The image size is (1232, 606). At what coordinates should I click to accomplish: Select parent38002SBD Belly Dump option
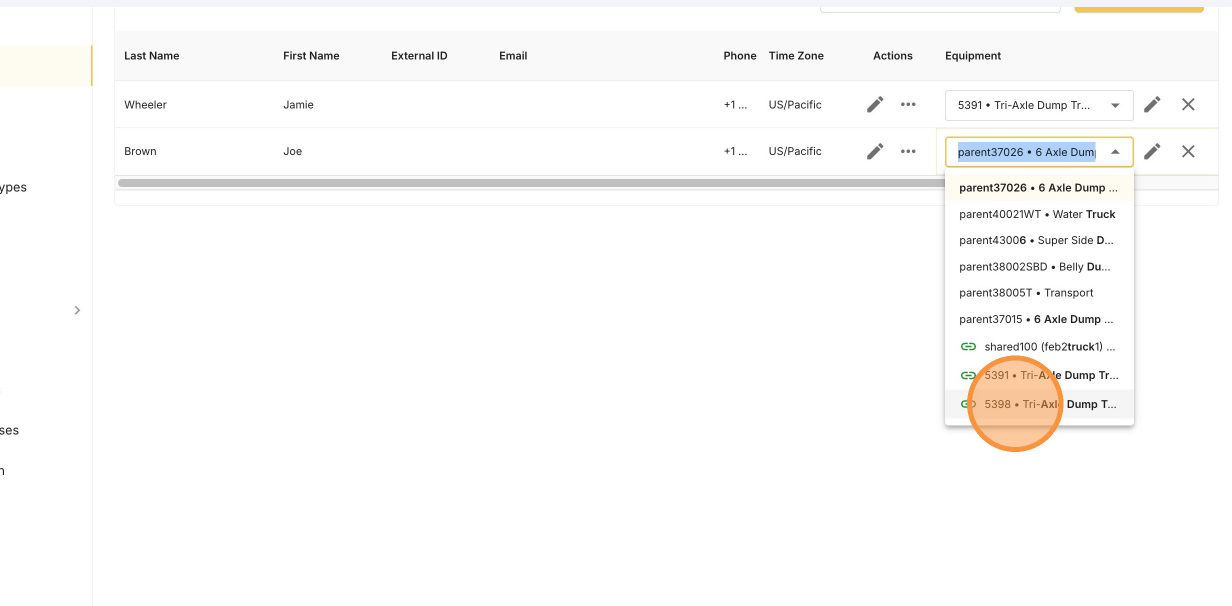click(x=1039, y=267)
